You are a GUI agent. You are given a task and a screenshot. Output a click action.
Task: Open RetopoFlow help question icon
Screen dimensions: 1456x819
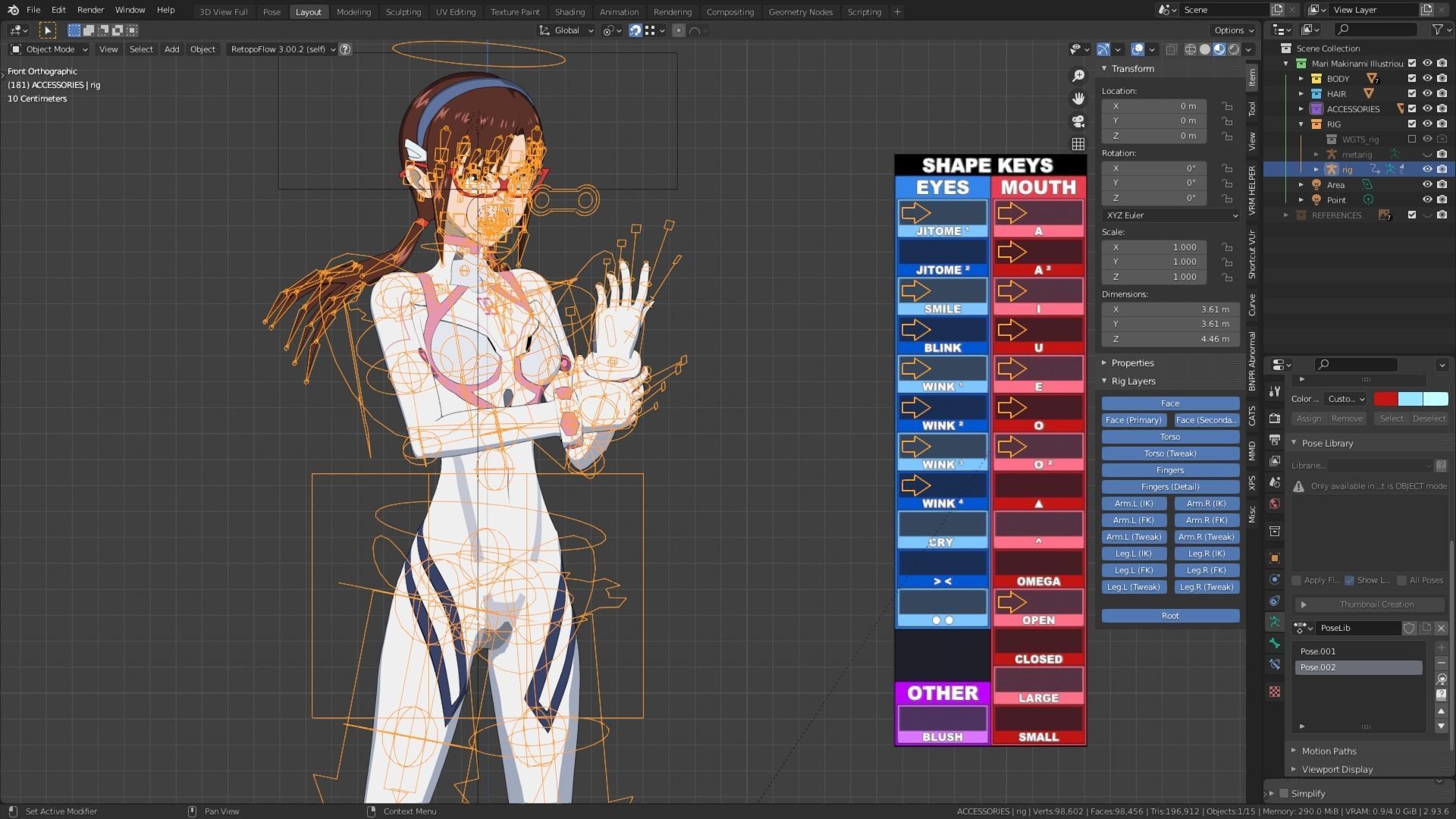[x=345, y=49]
